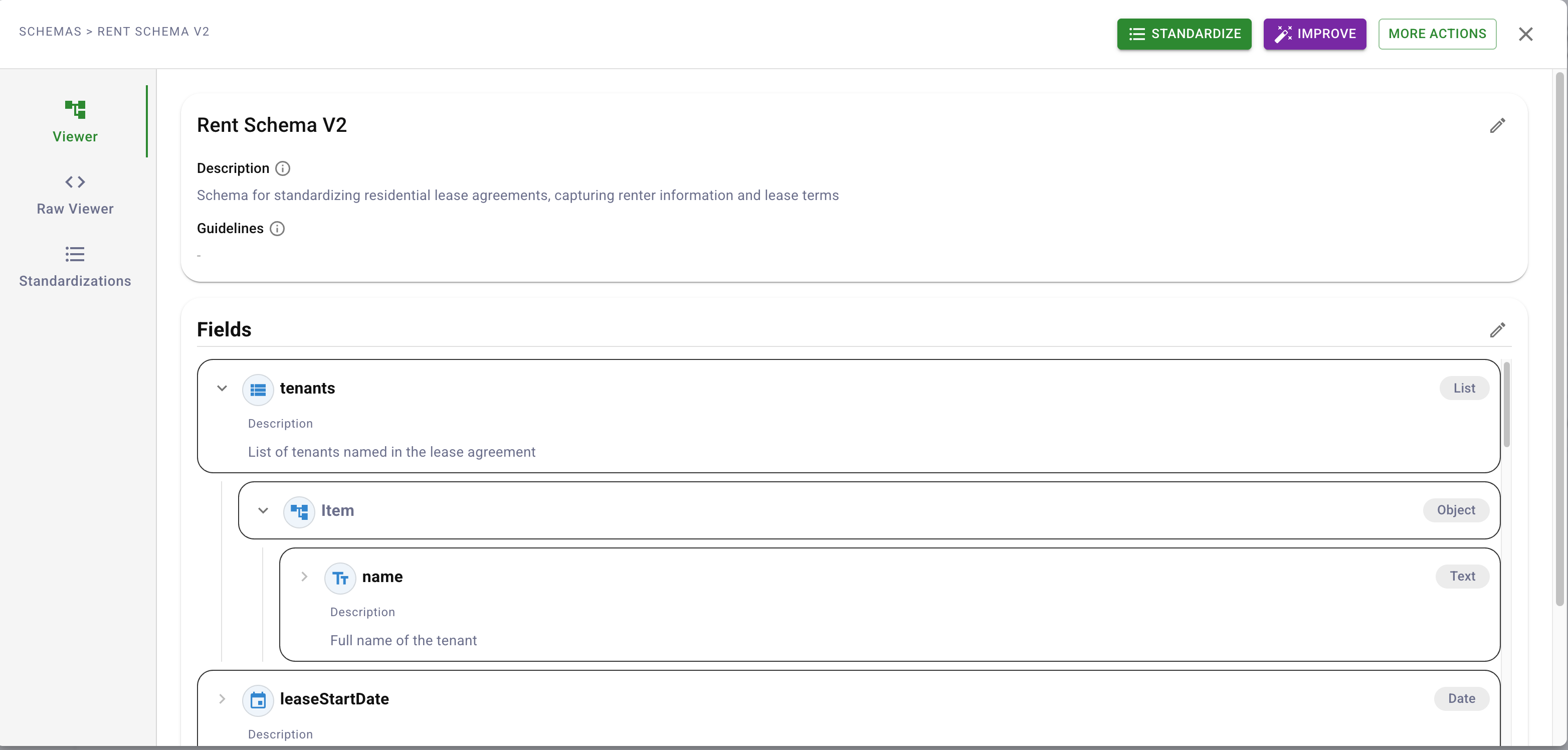Collapse the Item object chevron
Viewport: 1568px width, 750px height.
pos(263,511)
